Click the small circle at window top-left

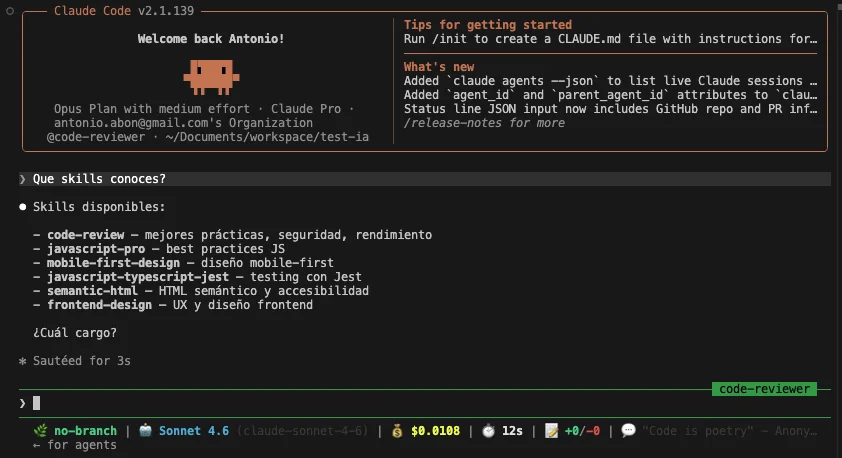coord(10,11)
